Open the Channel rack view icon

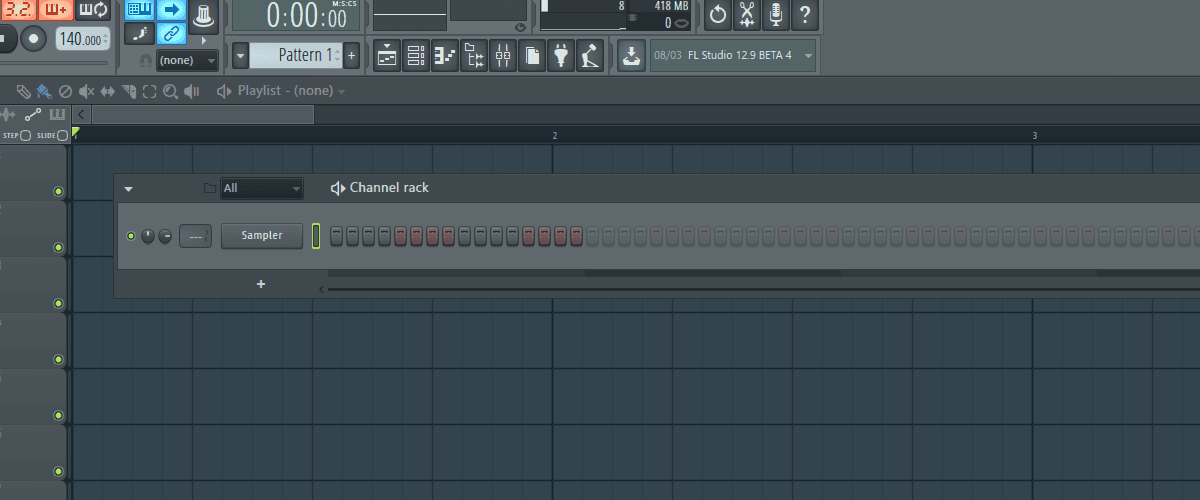click(x=416, y=56)
